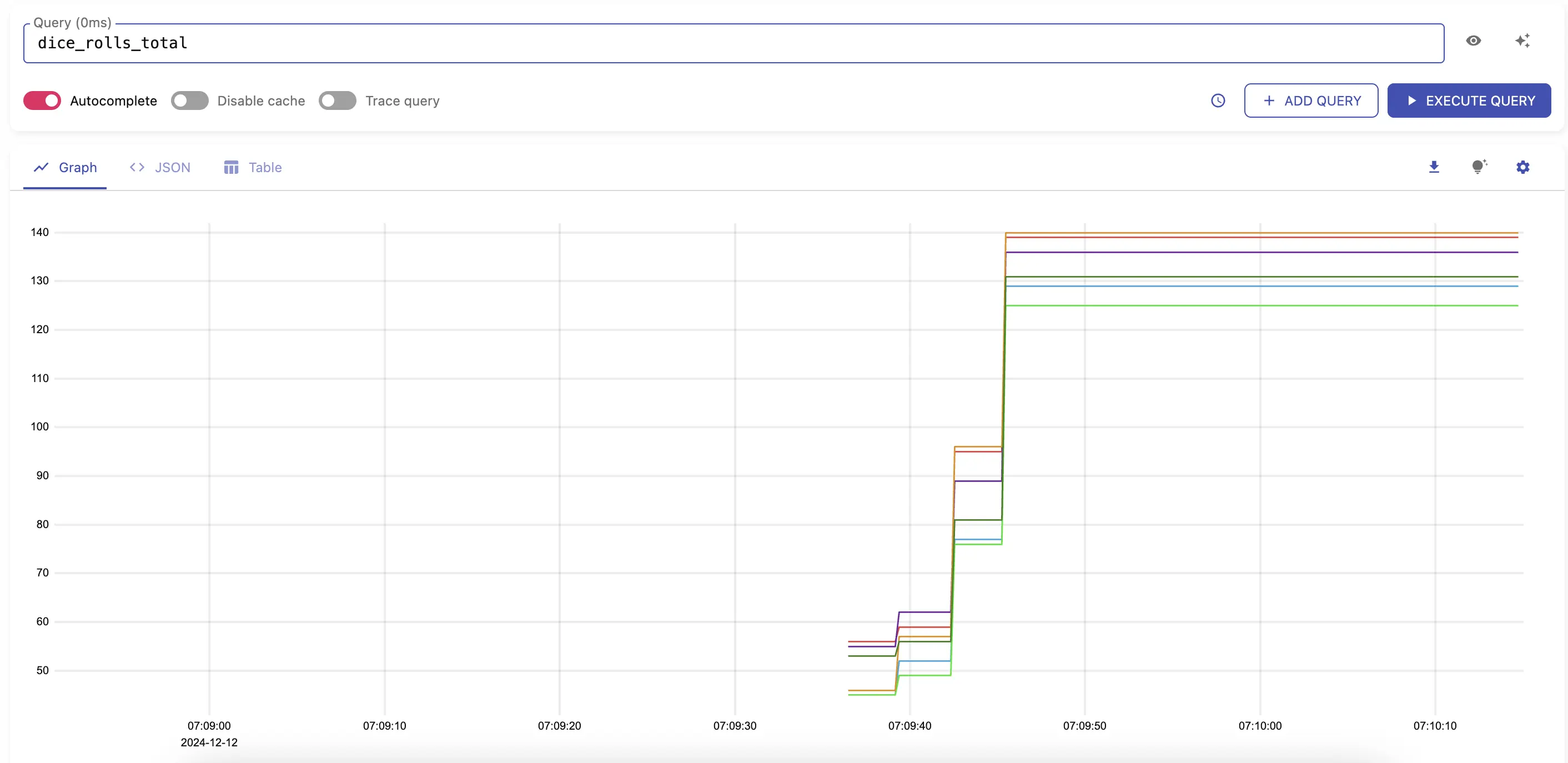This screenshot has height=763, width=1568.
Task: Open the graph settings gear
Action: (x=1522, y=167)
